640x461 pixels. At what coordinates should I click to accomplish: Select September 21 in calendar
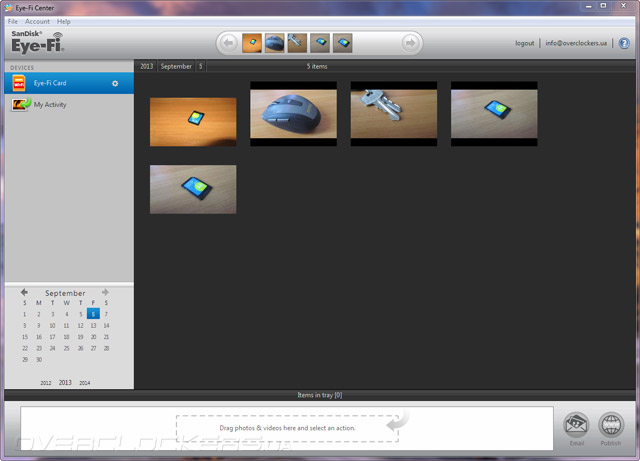point(106,337)
